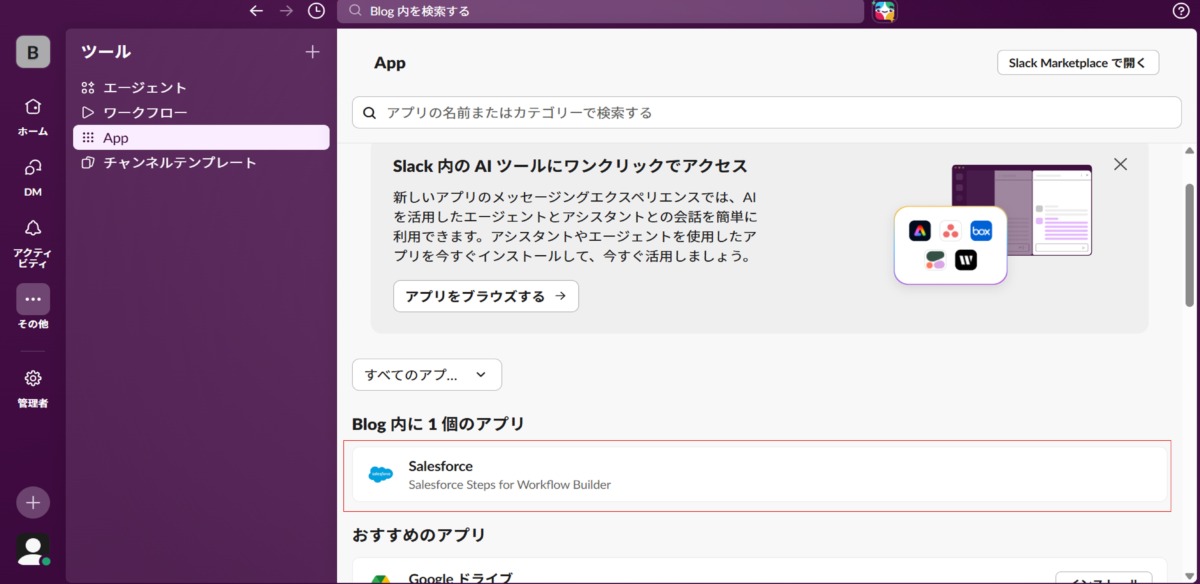Viewport: 1200px width, 584px height.
Task: Click the ツール panel heading
Action: pos(106,52)
